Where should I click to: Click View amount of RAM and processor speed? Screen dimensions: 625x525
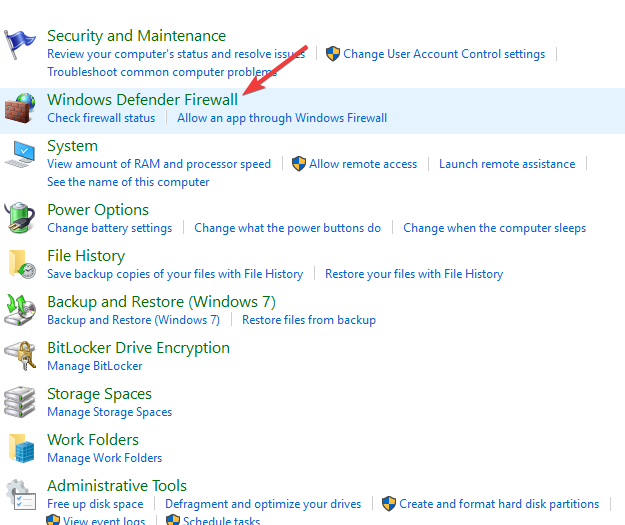[x=159, y=164]
